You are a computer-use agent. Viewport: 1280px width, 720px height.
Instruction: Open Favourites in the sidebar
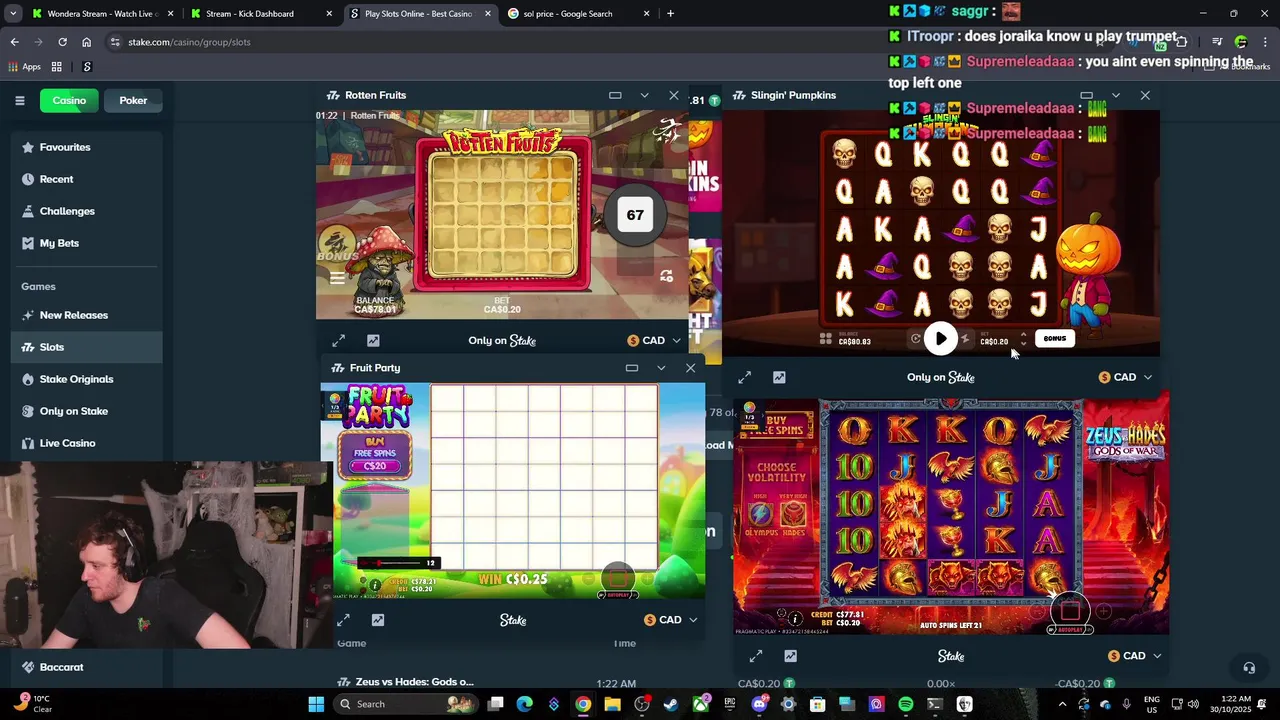tap(86, 147)
